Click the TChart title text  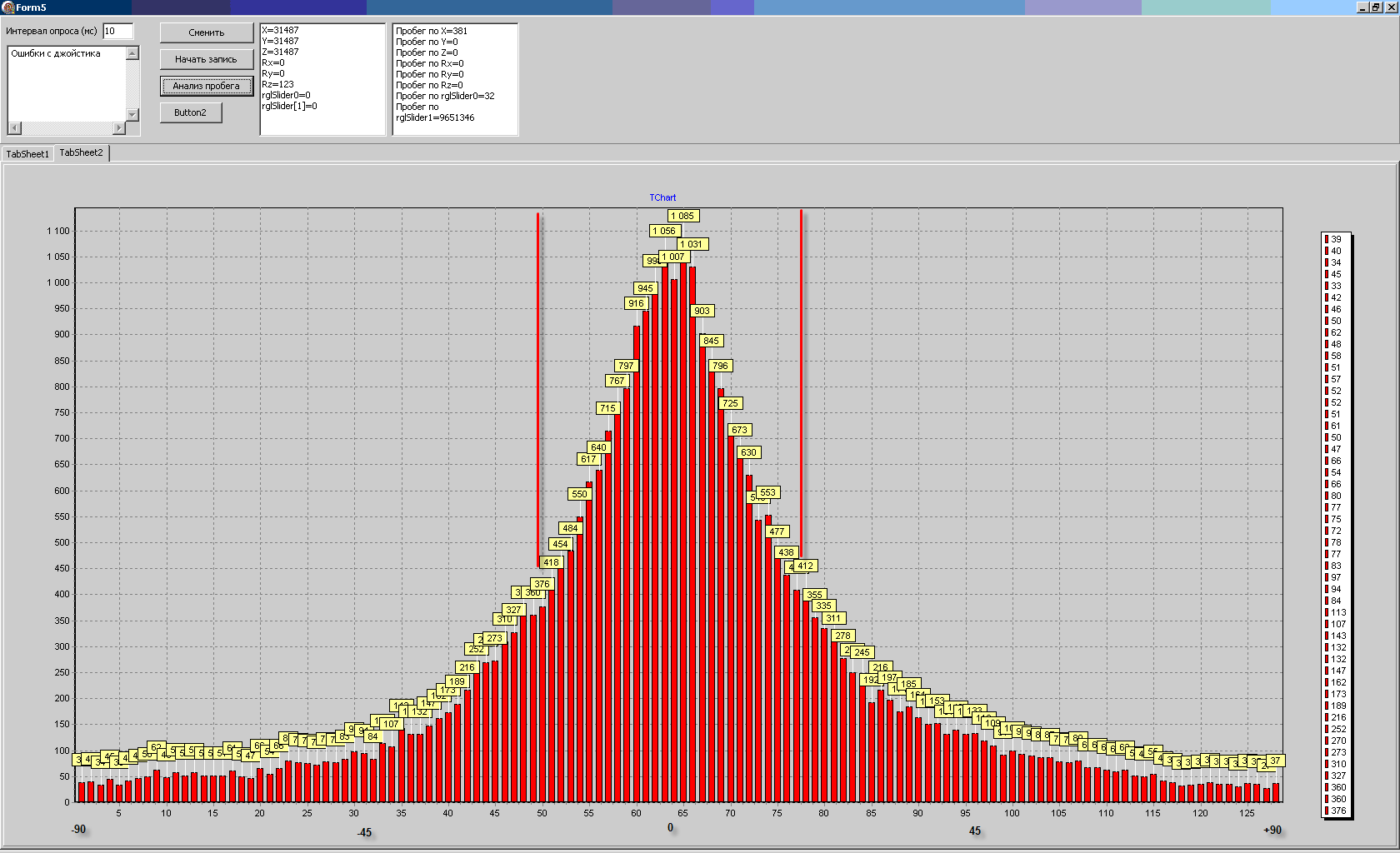pos(662,197)
